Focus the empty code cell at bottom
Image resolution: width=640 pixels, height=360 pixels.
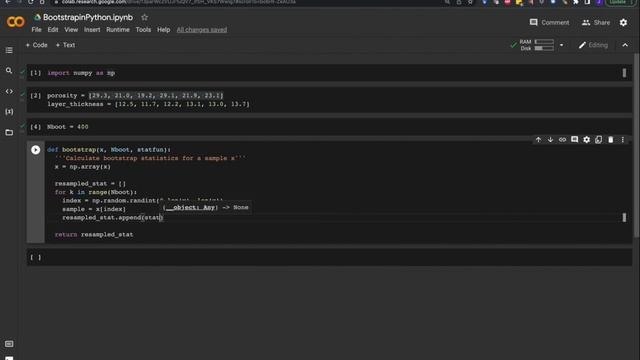(329, 258)
